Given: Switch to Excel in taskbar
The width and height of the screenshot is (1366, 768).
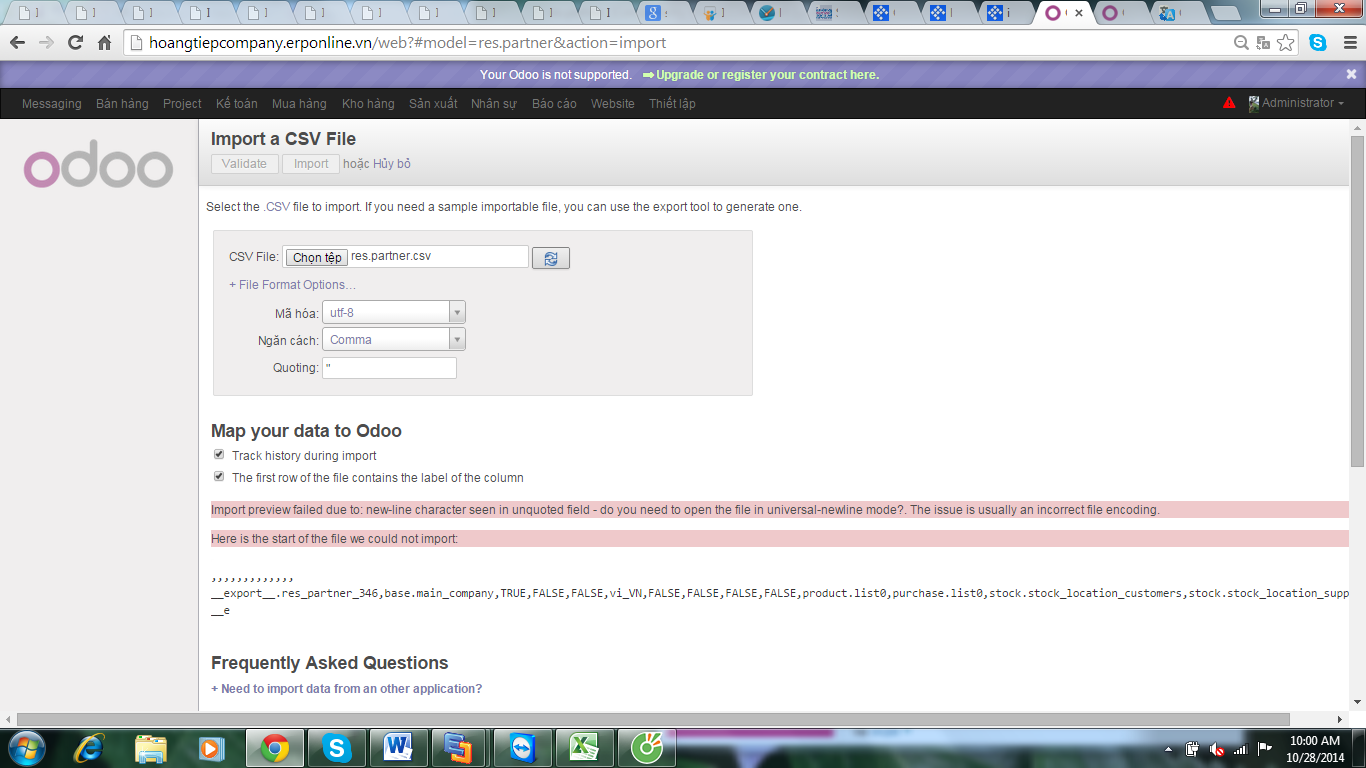Looking at the screenshot, I should coord(583,748).
